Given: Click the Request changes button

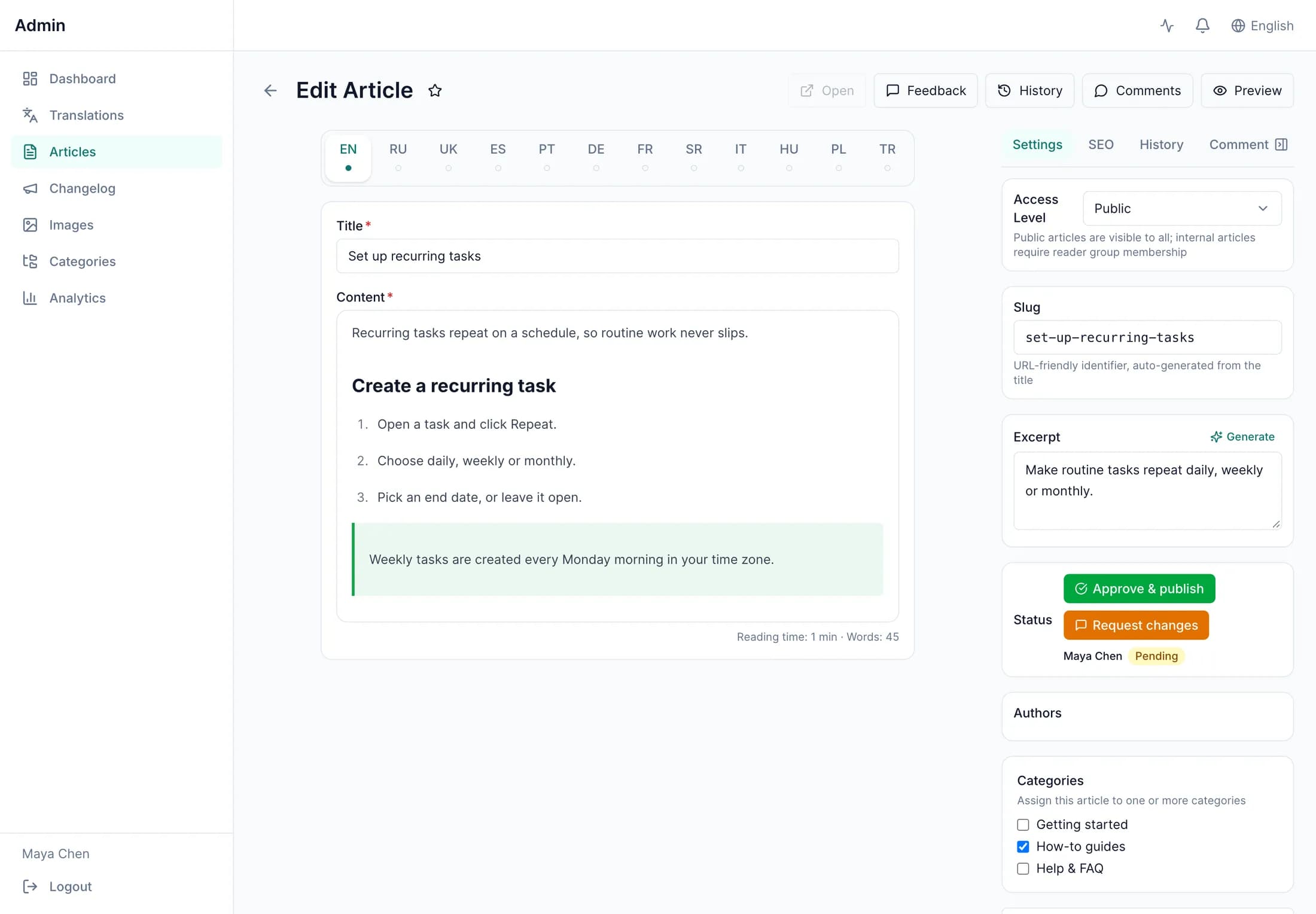Looking at the screenshot, I should [x=1136, y=625].
